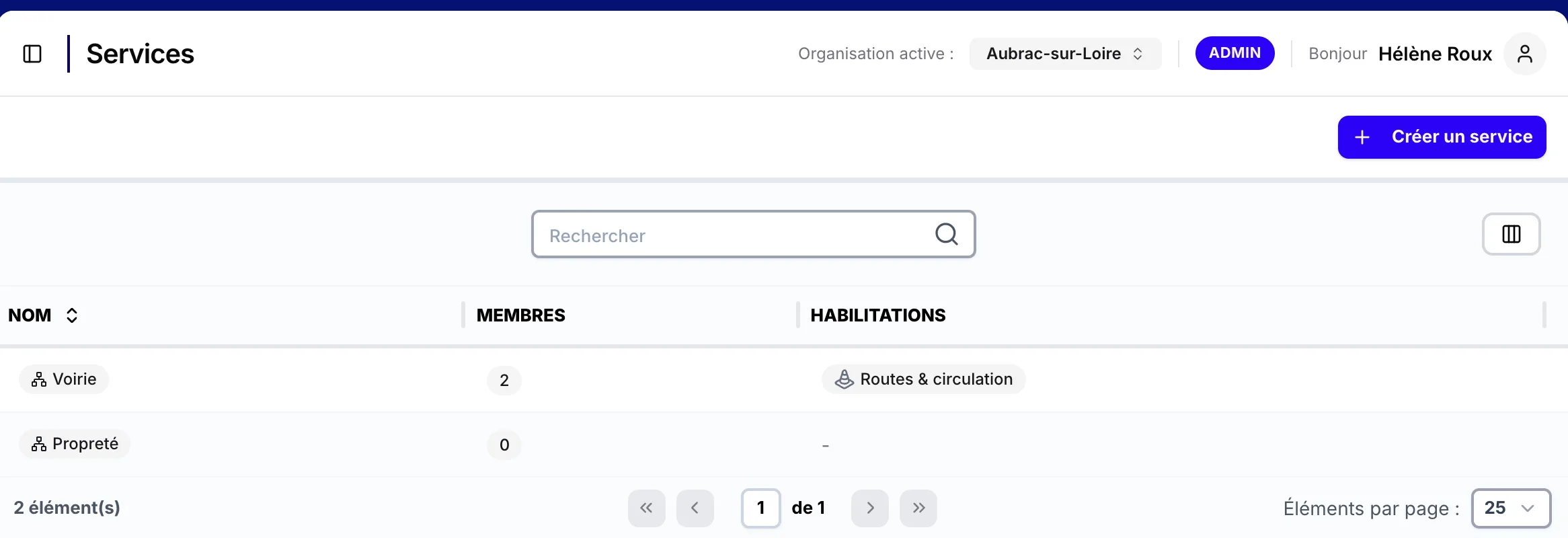Click the Propreté service tag

[x=75, y=444]
